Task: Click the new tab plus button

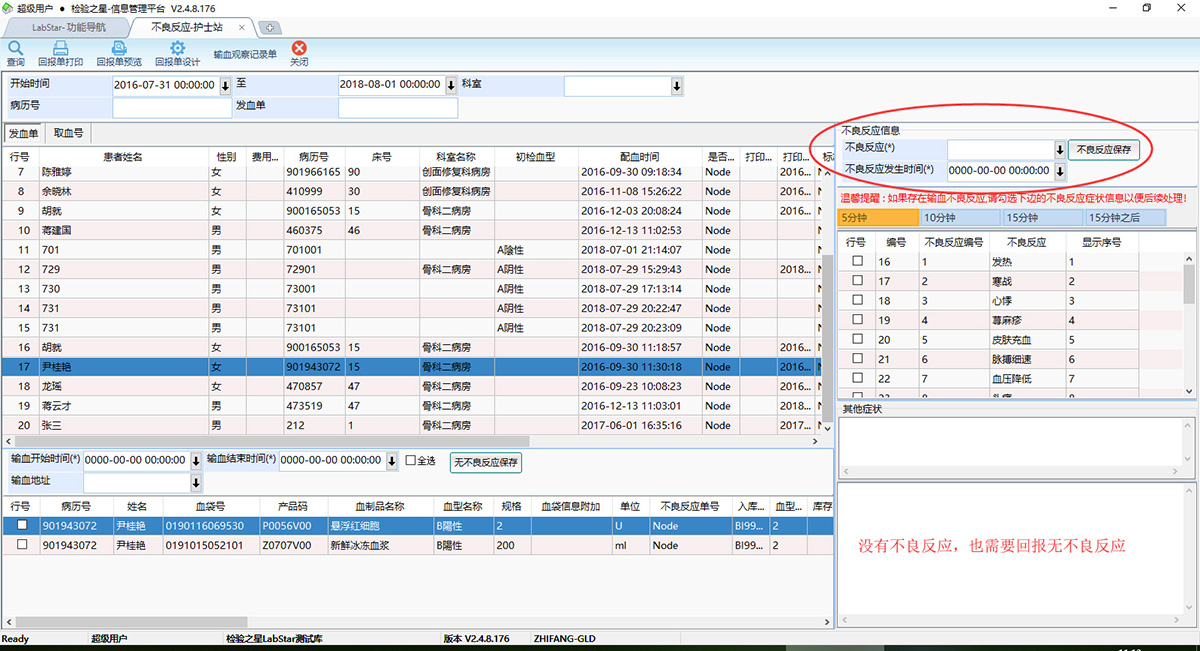Action: coord(270,27)
